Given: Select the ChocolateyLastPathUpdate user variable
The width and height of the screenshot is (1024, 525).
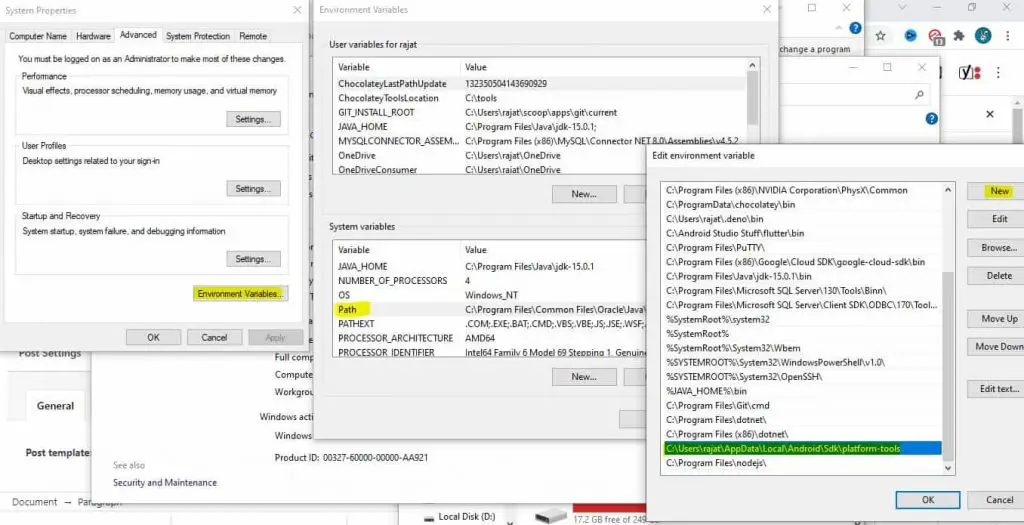Looking at the screenshot, I should [x=539, y=84].
